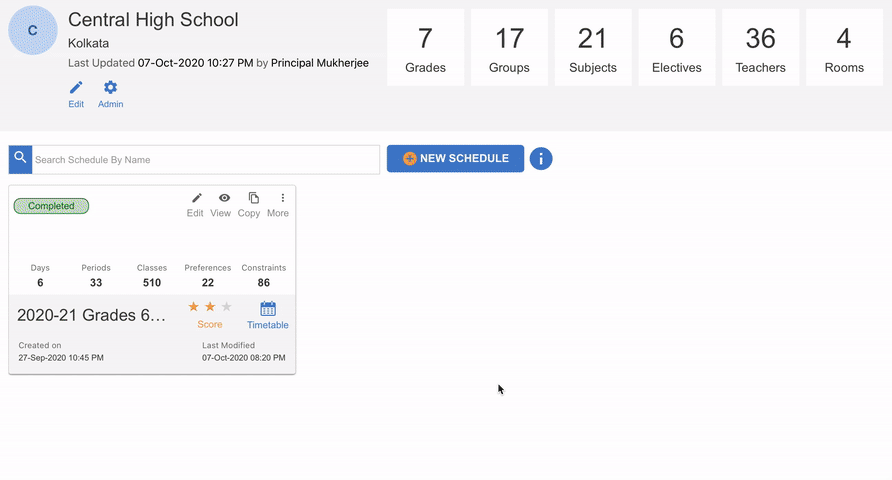The height and width of the screenshot is (480, 892).
Task: Click the Central High School heading
Action: coord(153,20)
